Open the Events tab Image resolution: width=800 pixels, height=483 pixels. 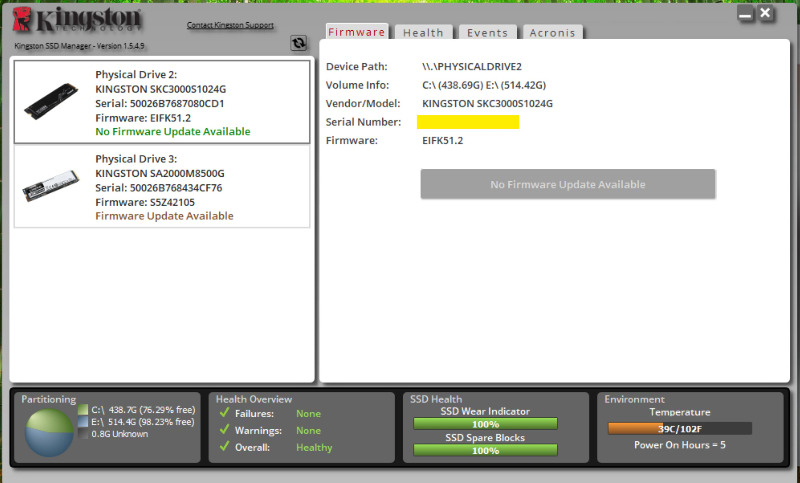pos(487,32)
